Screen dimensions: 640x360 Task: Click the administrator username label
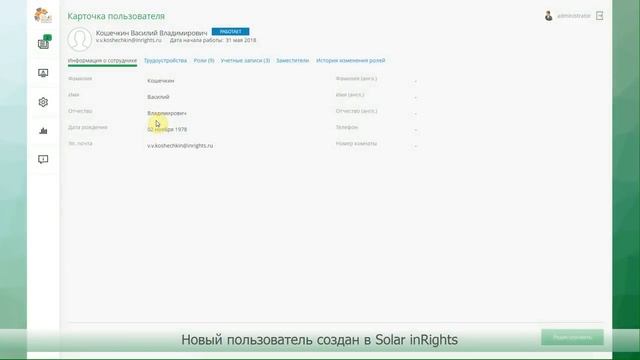point(574,16)
